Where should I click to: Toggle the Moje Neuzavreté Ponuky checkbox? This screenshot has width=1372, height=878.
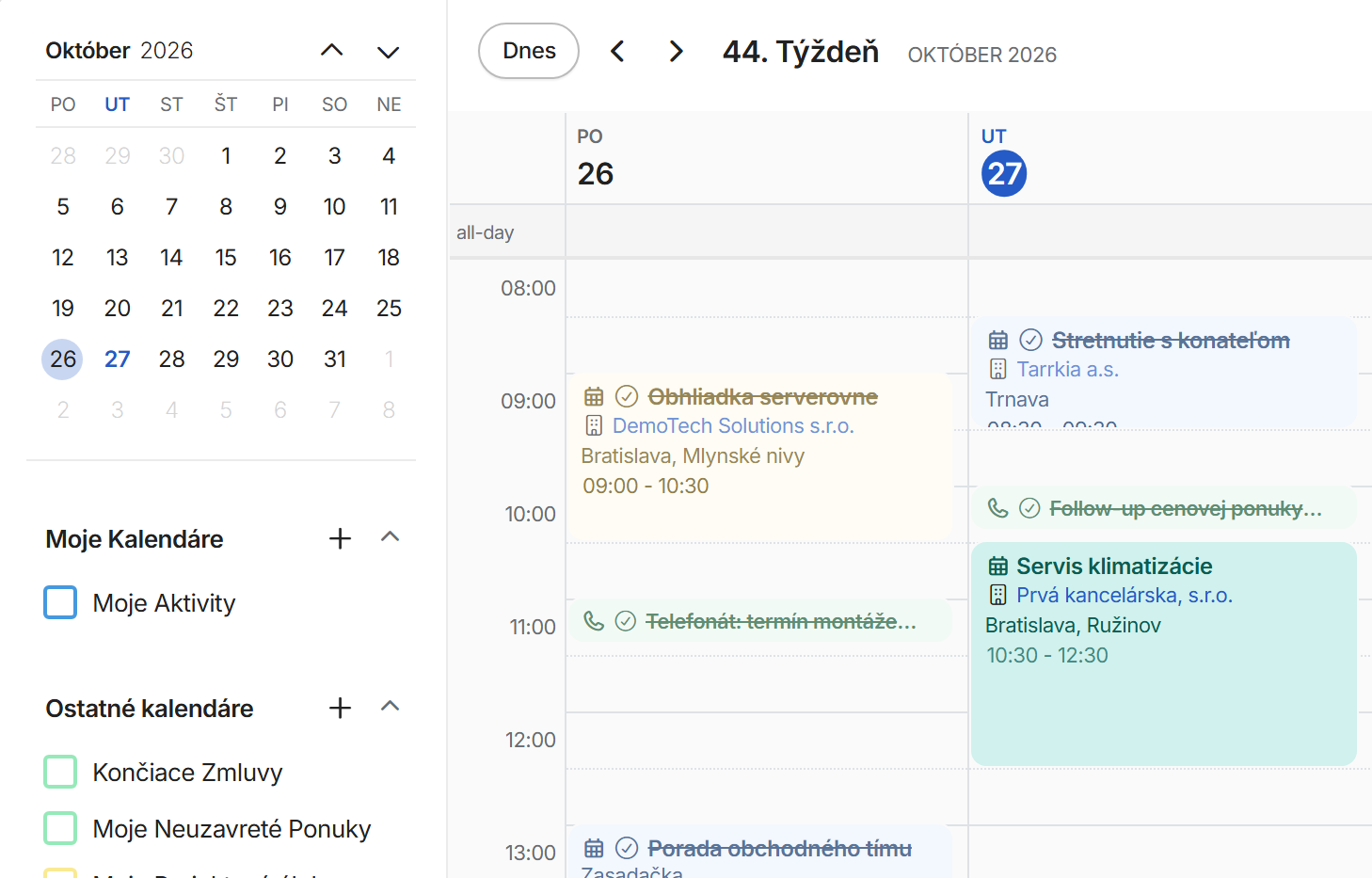(x=60, y=828)
